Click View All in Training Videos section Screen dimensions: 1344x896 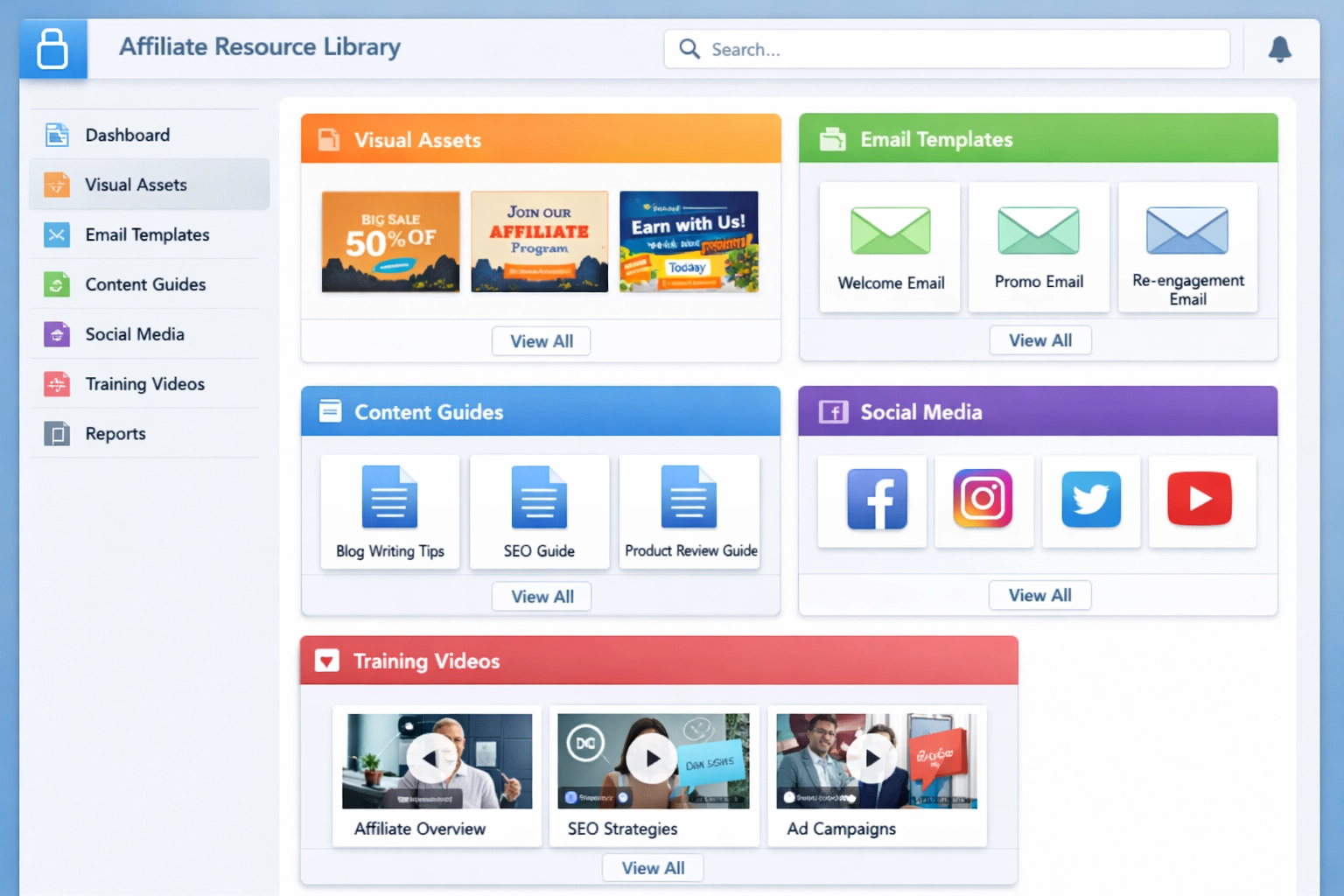[653, 867]
